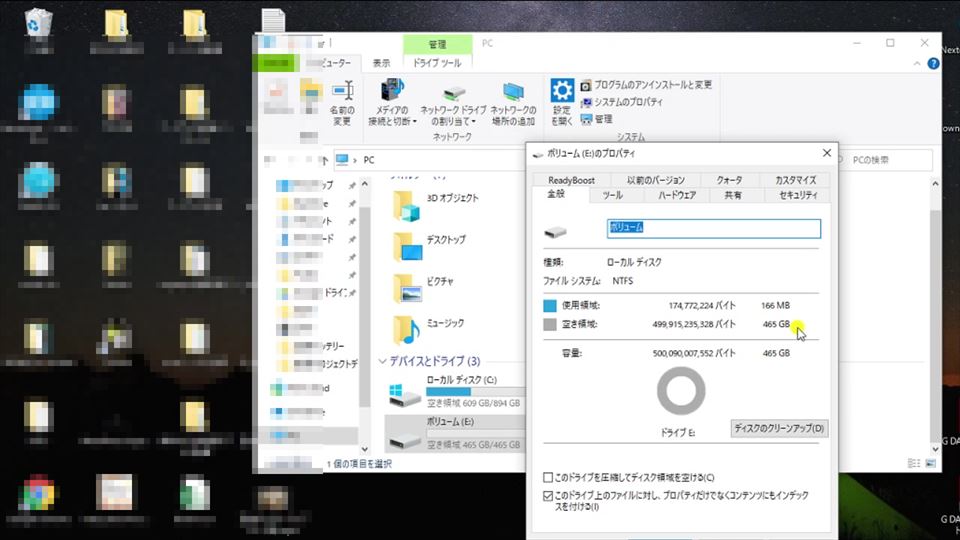
Task: Click 174,772,224 バイト used value
Action: pyautogui.click(x=702, y=306)
